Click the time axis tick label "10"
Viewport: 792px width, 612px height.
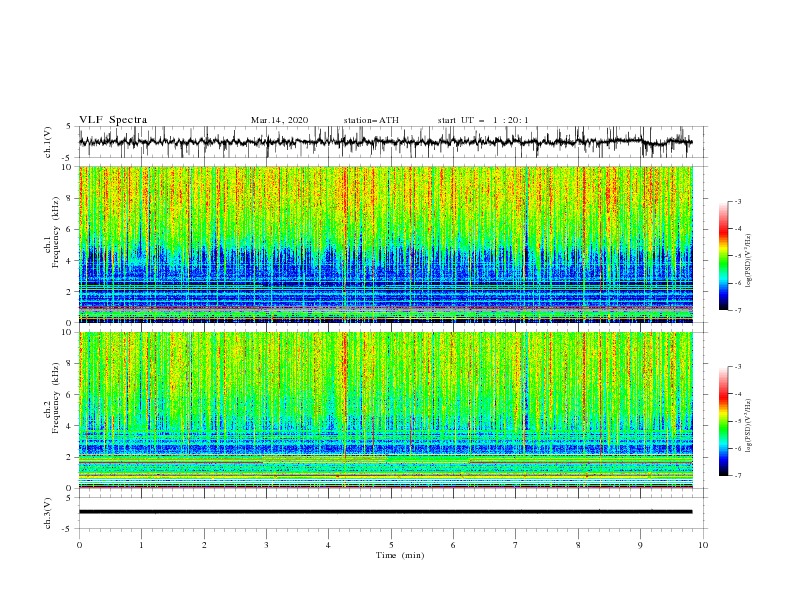[703, 545]
